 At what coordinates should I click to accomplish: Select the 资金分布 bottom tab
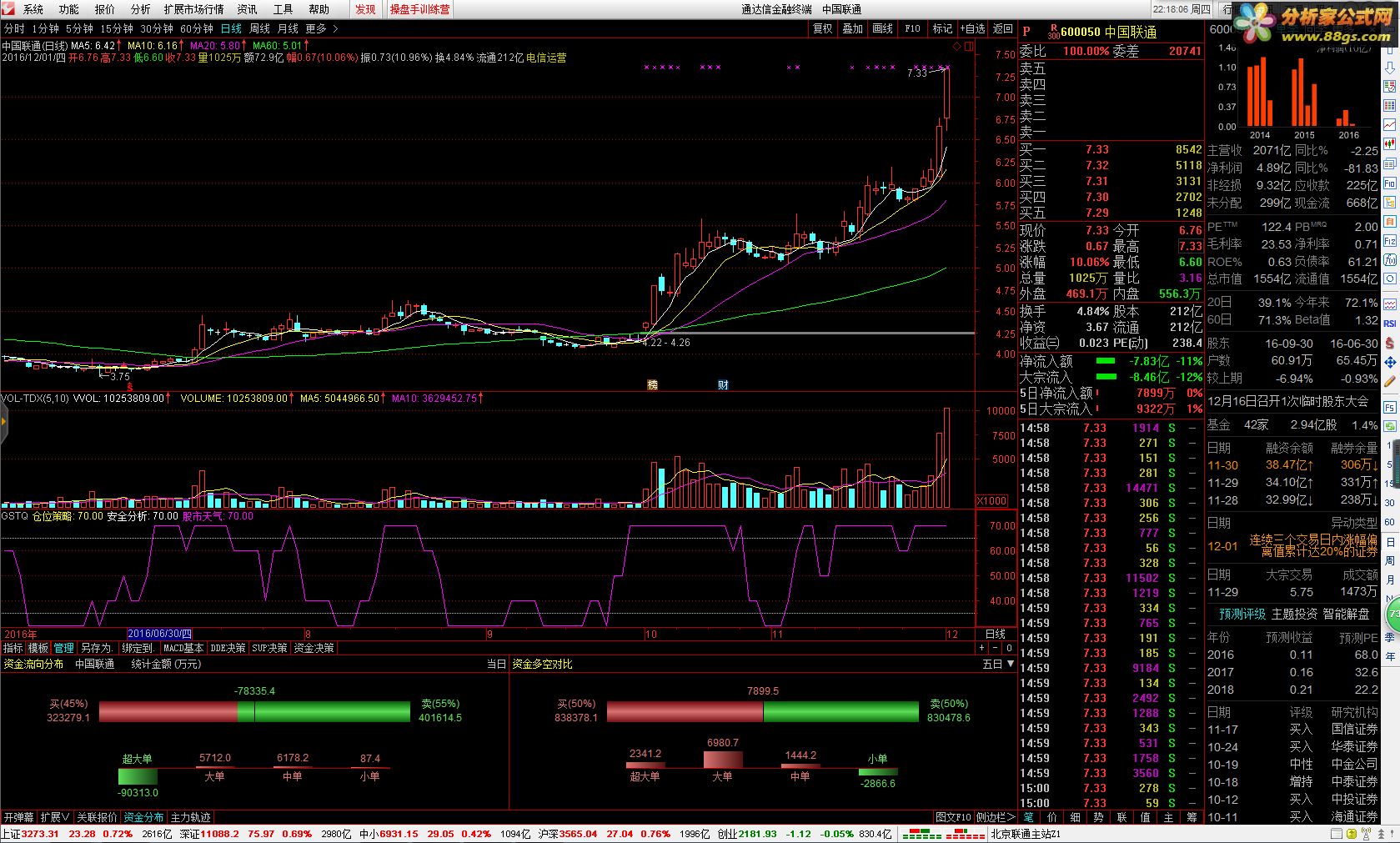(143, 817)
